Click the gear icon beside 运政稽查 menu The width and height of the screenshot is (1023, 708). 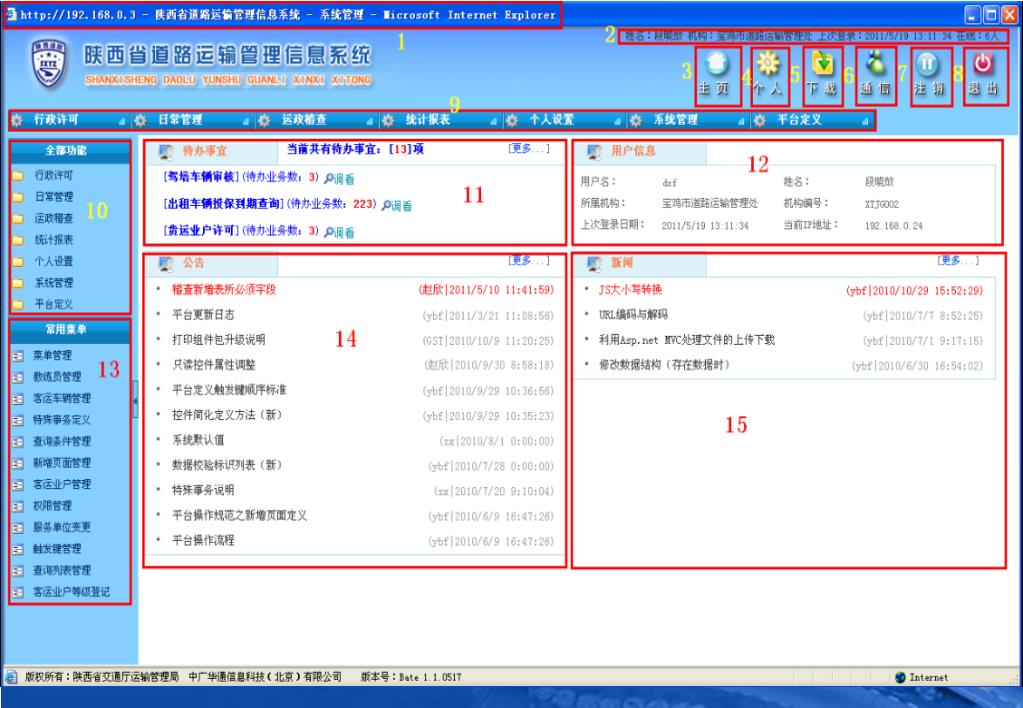click(264, 121)
